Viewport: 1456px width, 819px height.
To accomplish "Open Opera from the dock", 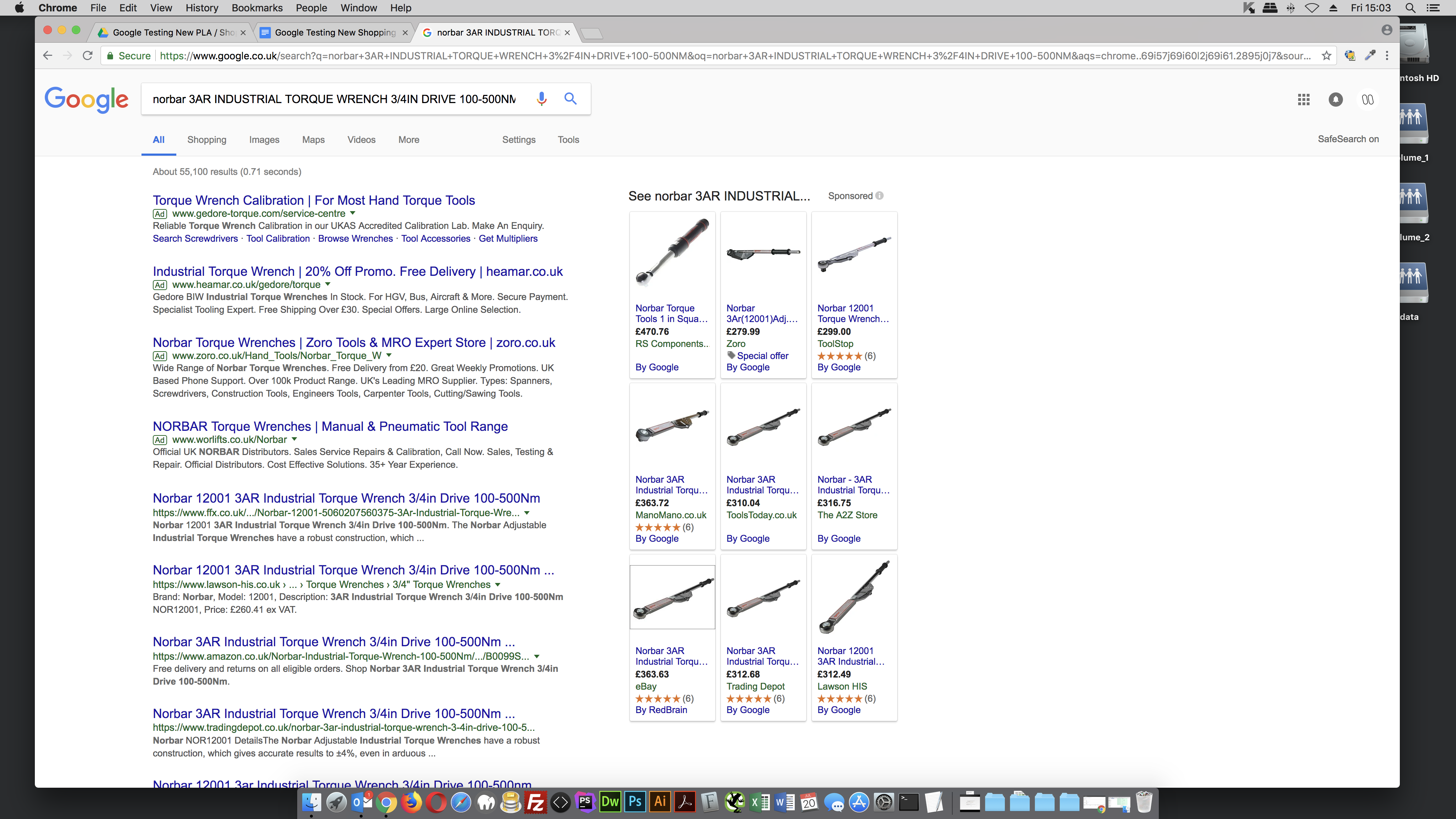I will [436, 802].
